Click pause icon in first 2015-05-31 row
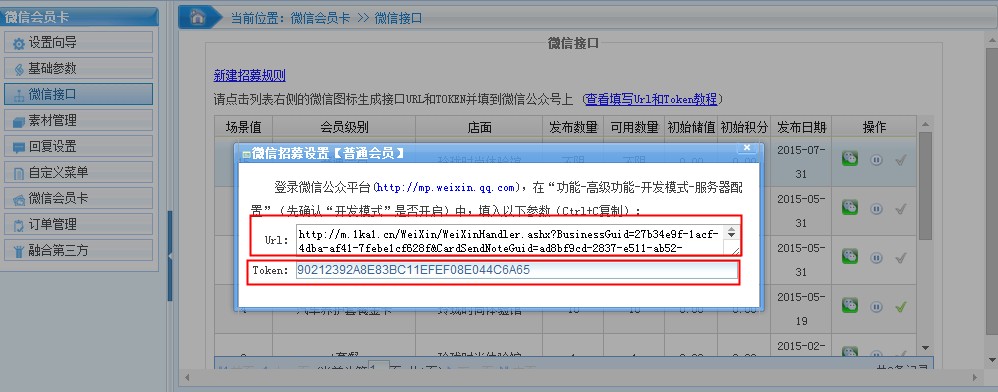This screenshot has width=998, height=392. point(876,208)
